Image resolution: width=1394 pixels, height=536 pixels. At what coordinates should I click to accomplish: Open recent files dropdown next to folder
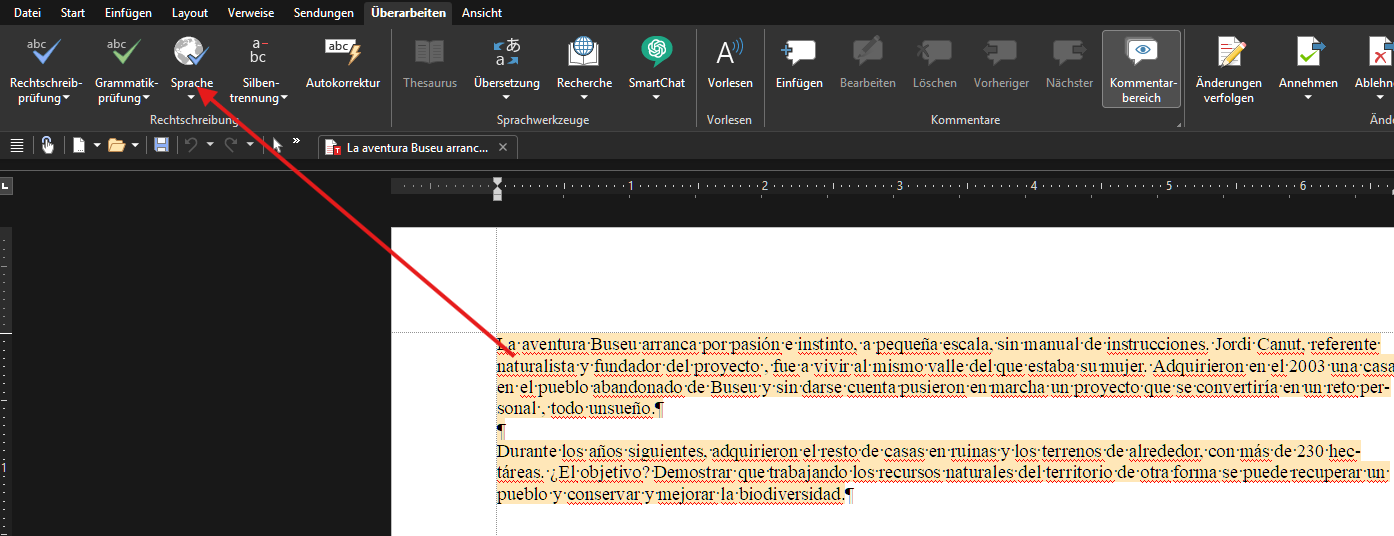pyautogui.click(x=135, y=145)
